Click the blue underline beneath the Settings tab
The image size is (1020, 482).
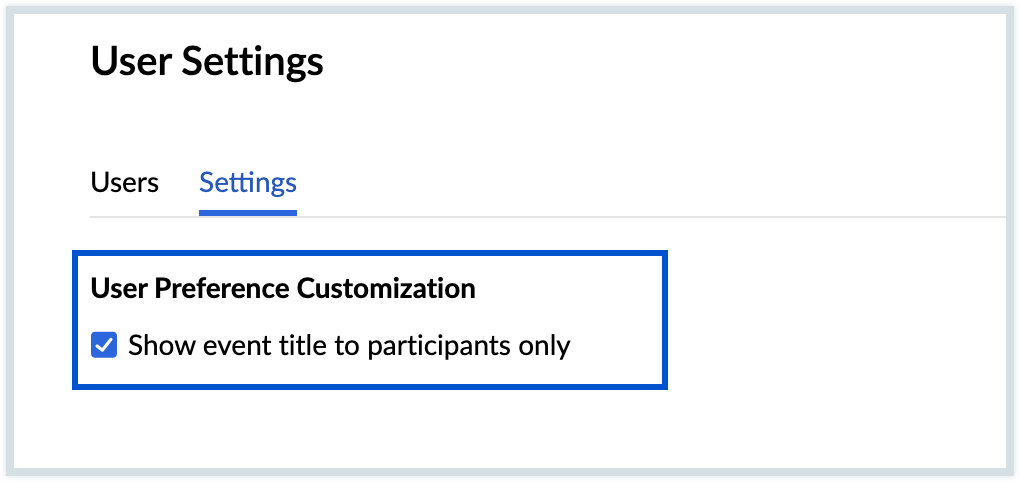tap(248, 212)
